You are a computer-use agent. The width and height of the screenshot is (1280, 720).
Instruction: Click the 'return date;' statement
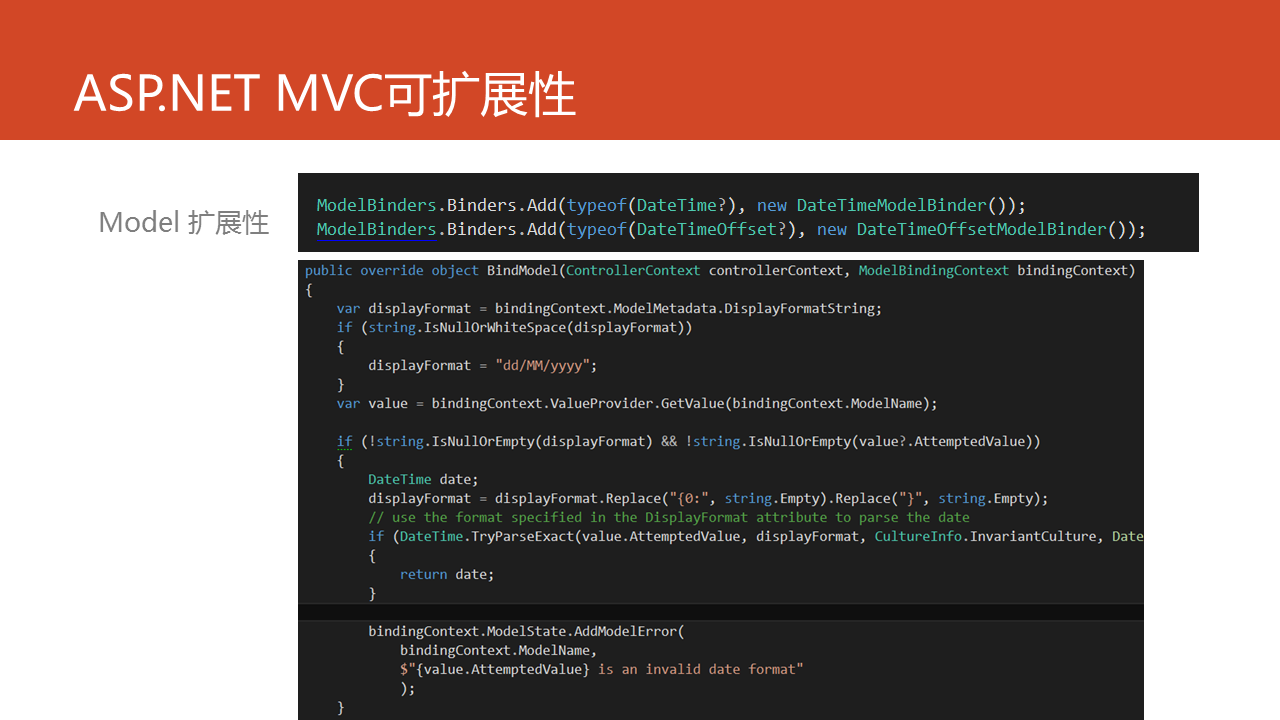coord(447,574)
